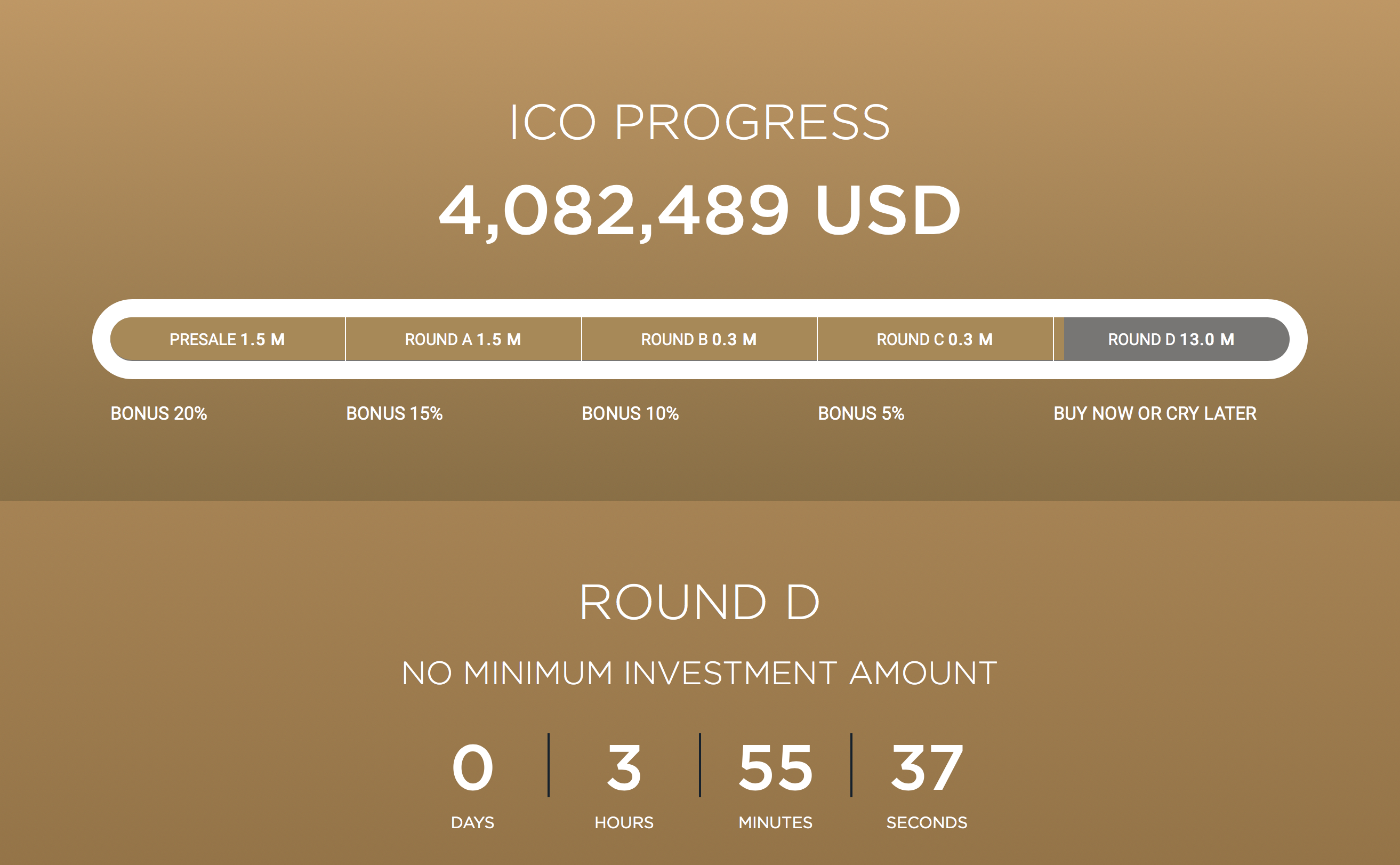Click the SECONDS label under countdown
This screenshot has width=1400, height=865.
[x=927, y=823]
